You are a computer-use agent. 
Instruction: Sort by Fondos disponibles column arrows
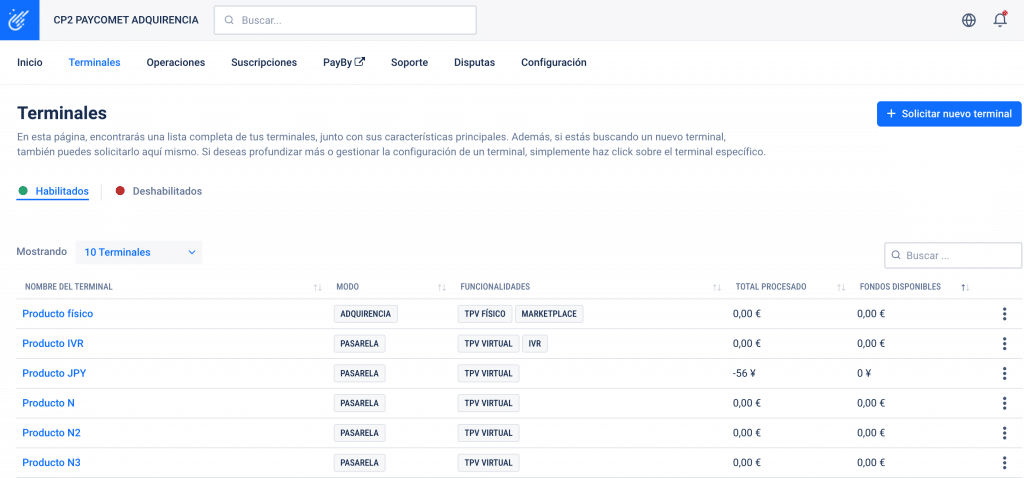point(965,287)
